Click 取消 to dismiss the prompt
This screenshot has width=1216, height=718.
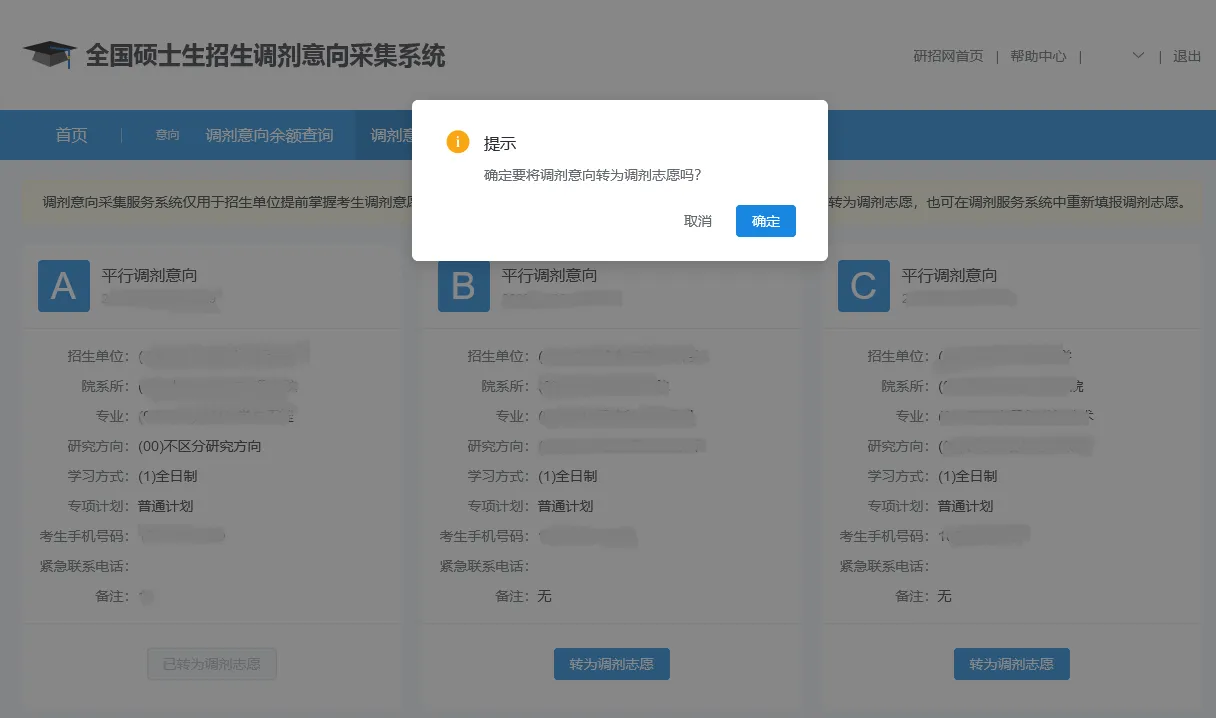click(697, 221)
